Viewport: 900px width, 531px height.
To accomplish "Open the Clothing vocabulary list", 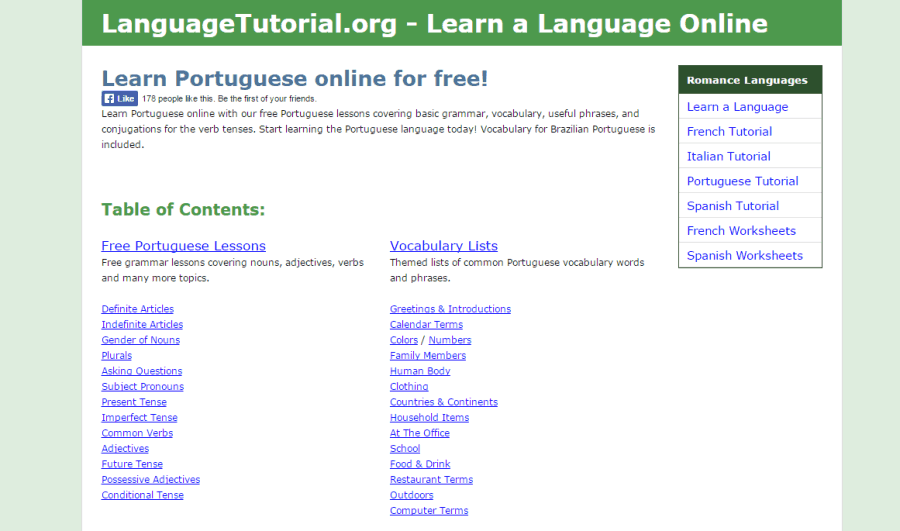I will tap(409, 386).
